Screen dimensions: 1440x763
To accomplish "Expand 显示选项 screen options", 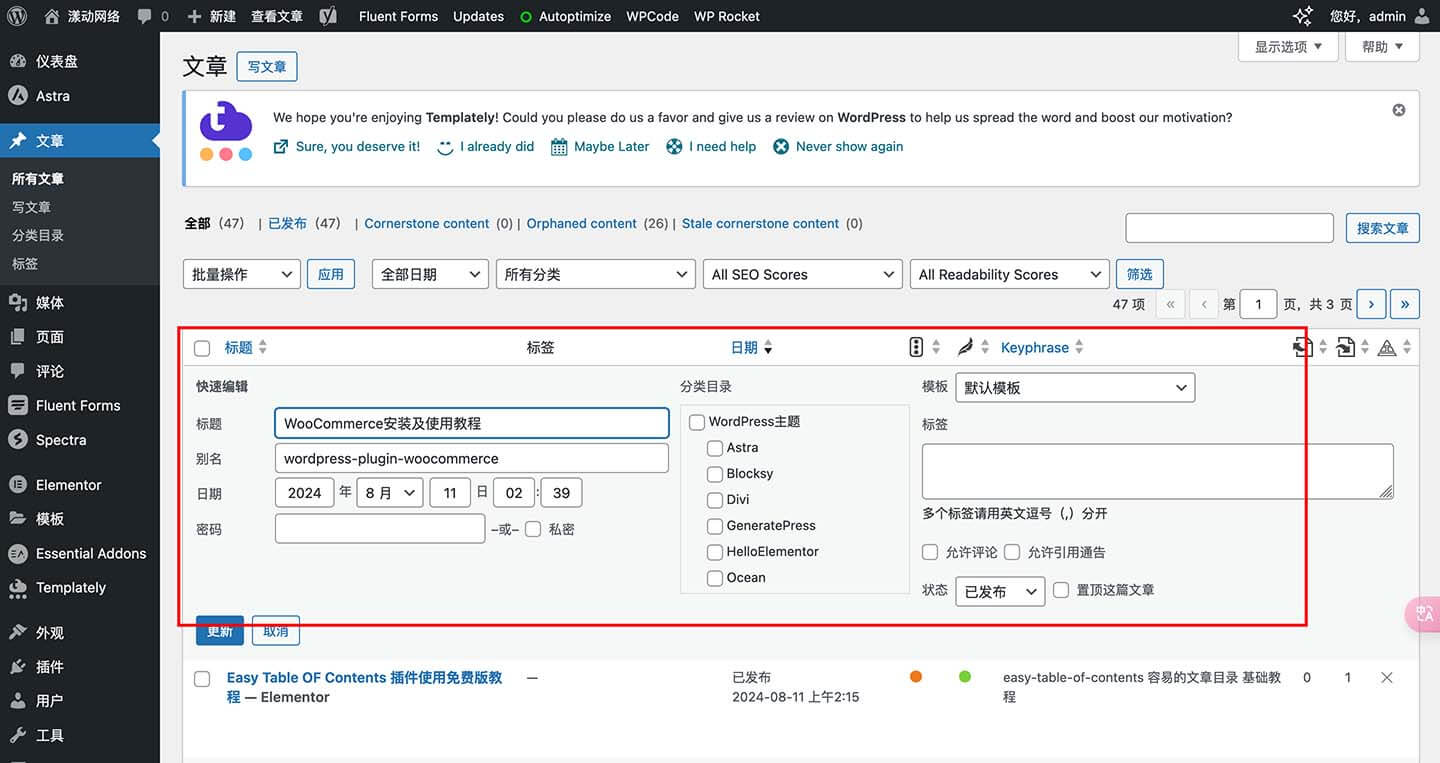I will pyautogui.click(x=1288, y=47).
